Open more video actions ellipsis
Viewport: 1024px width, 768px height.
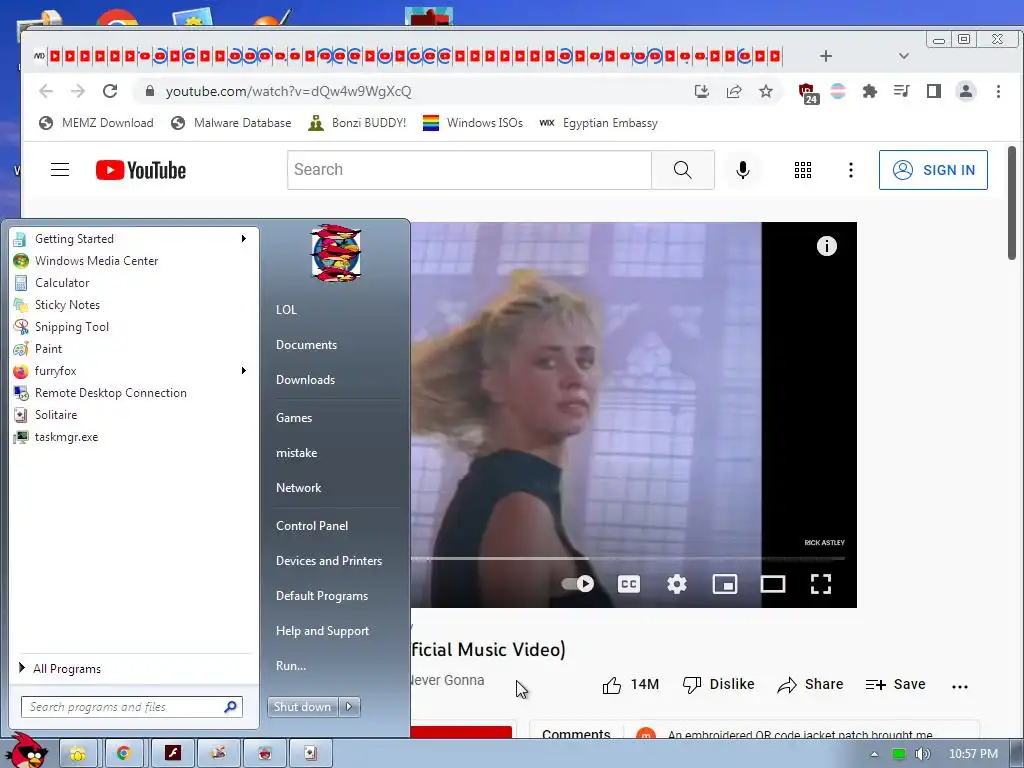(x=960, y=686)
